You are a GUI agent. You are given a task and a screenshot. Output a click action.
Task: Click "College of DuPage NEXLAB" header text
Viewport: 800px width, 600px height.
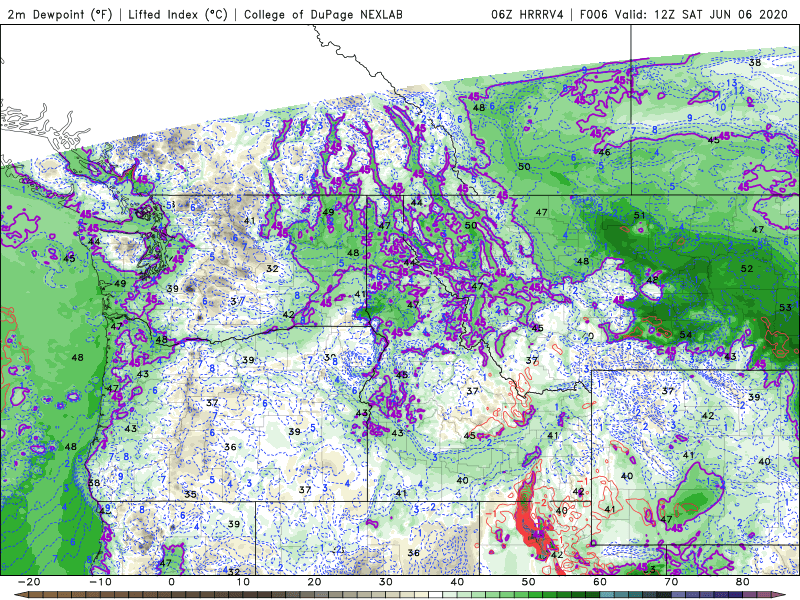(x=323, y=15)
